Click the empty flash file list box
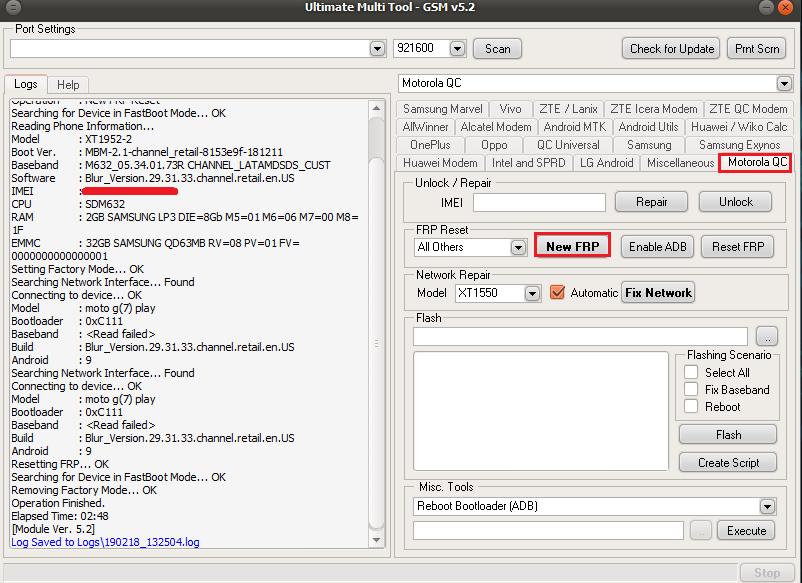Screen dimensions: 802x583 tap(541, 410)
